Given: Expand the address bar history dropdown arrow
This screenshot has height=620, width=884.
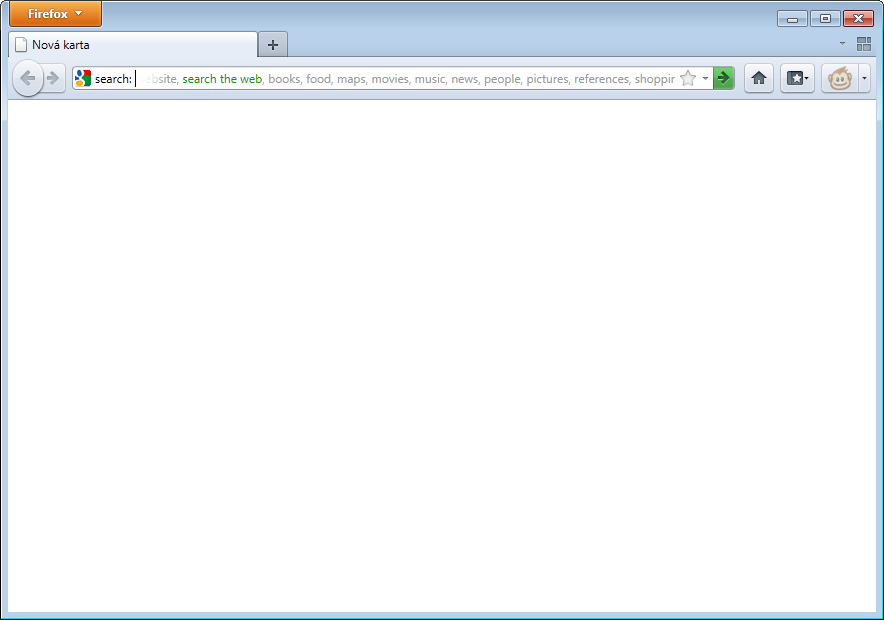Looking at the screenshot, I should (x=705, y=78).
